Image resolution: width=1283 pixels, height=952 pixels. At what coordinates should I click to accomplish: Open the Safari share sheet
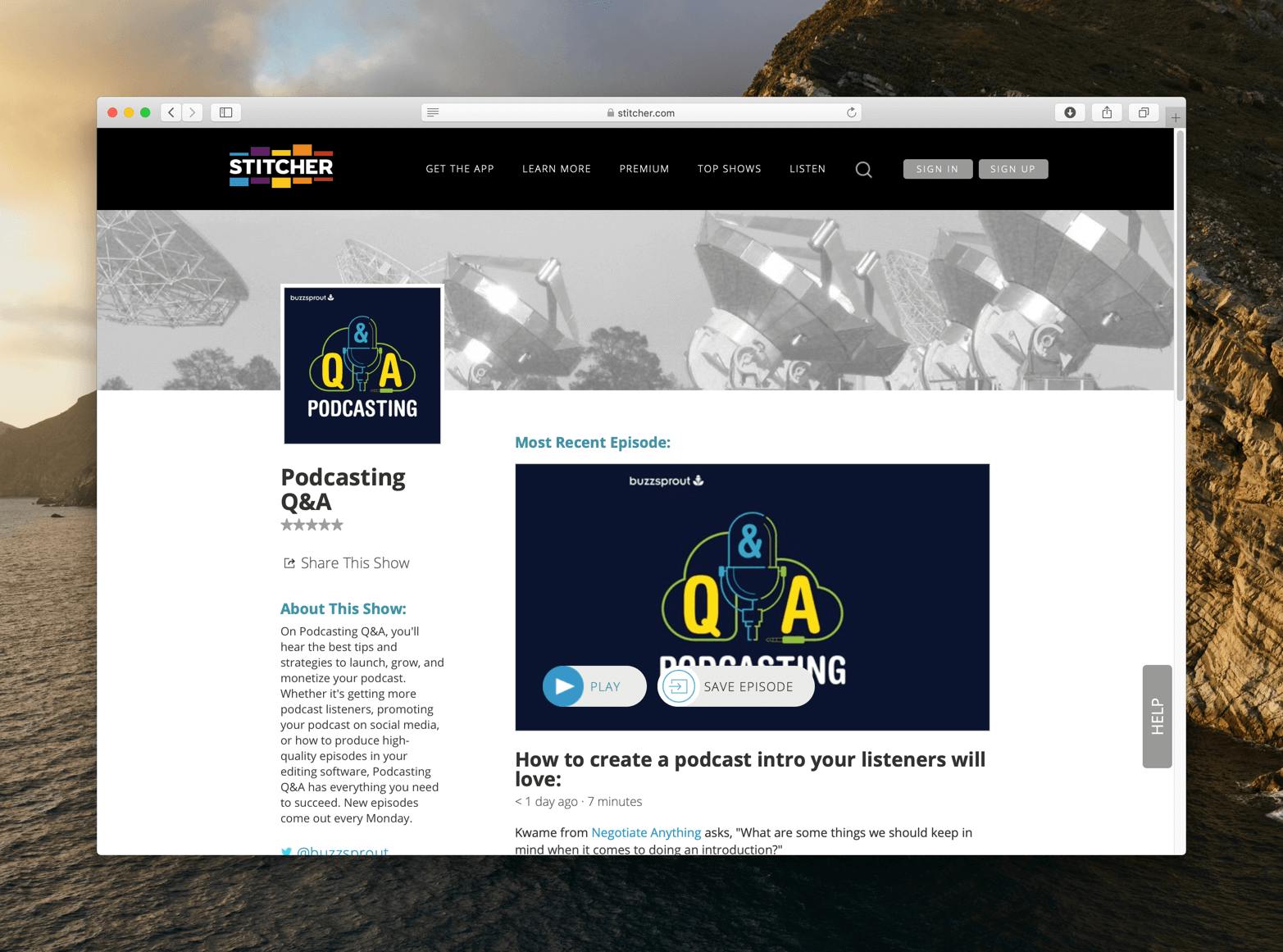click(x=1107, y=112)
